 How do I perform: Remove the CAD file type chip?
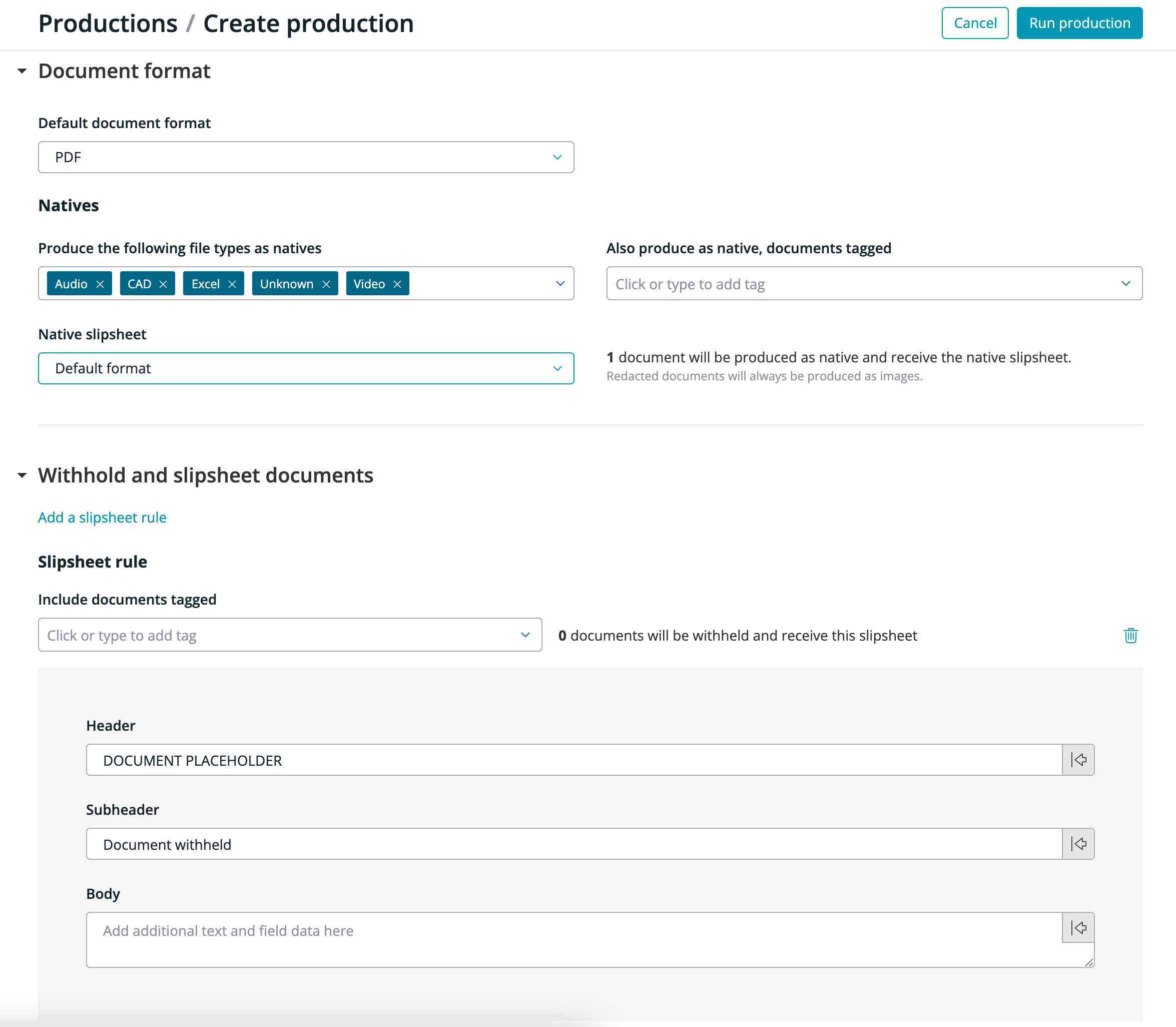point(163,284)
